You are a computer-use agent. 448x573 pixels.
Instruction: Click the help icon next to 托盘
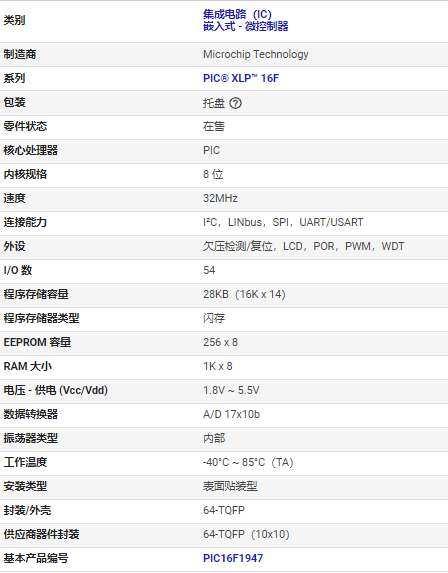235,103
